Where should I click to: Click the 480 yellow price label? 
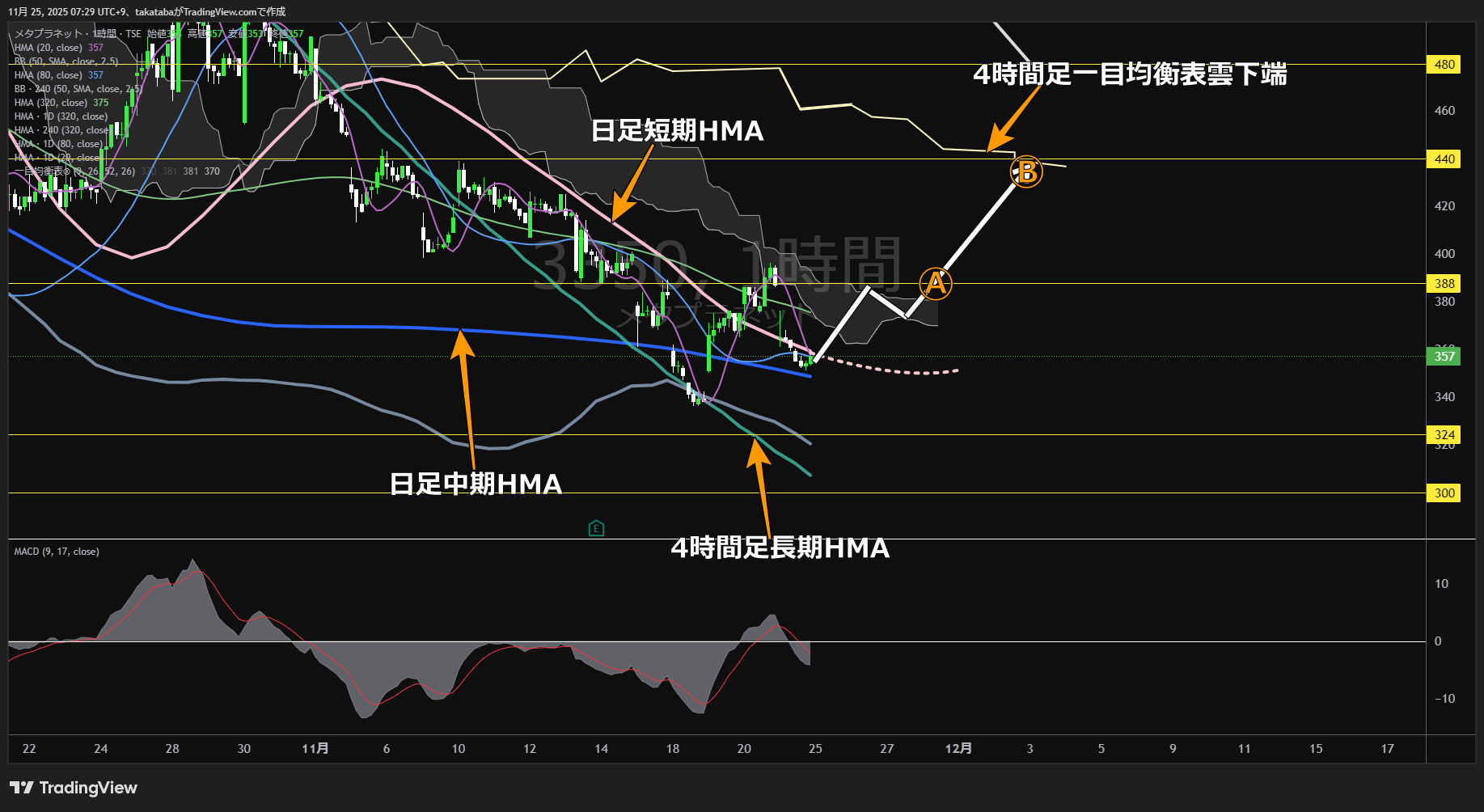click(1444, 65)
